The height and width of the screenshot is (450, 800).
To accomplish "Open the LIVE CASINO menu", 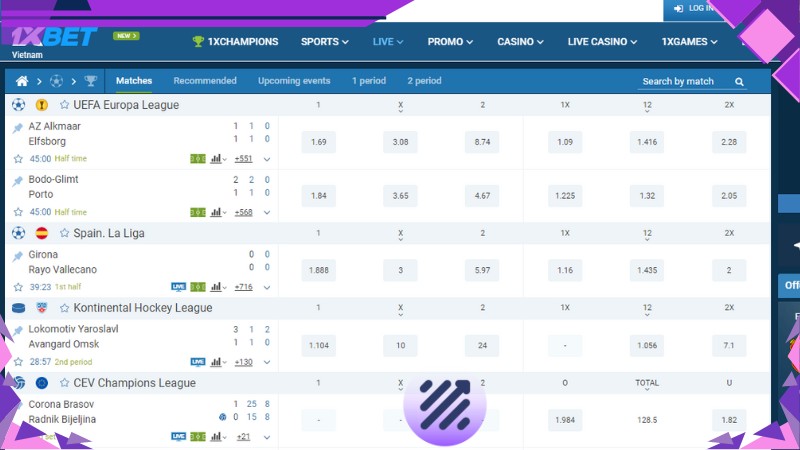I will point(602,42).
